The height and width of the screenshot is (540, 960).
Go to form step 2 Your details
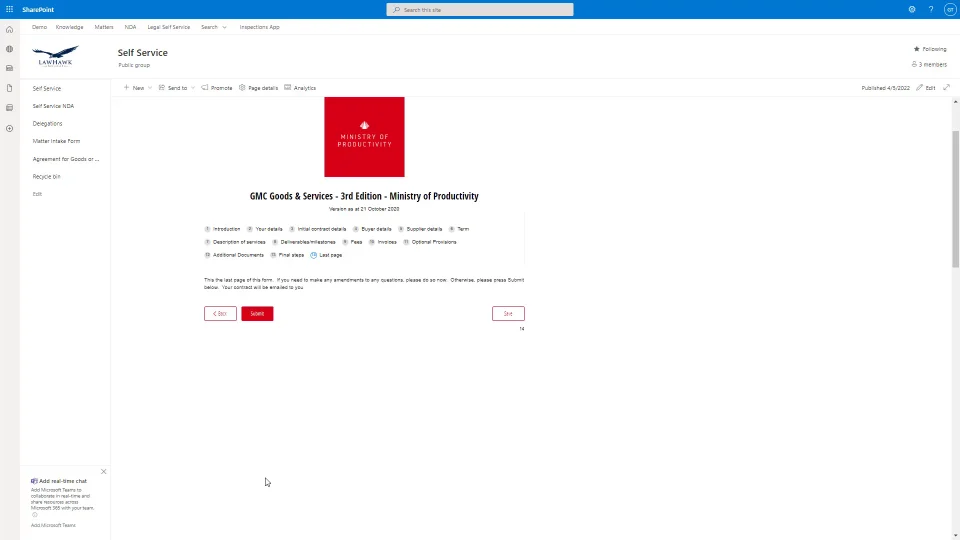coord(264,229)
